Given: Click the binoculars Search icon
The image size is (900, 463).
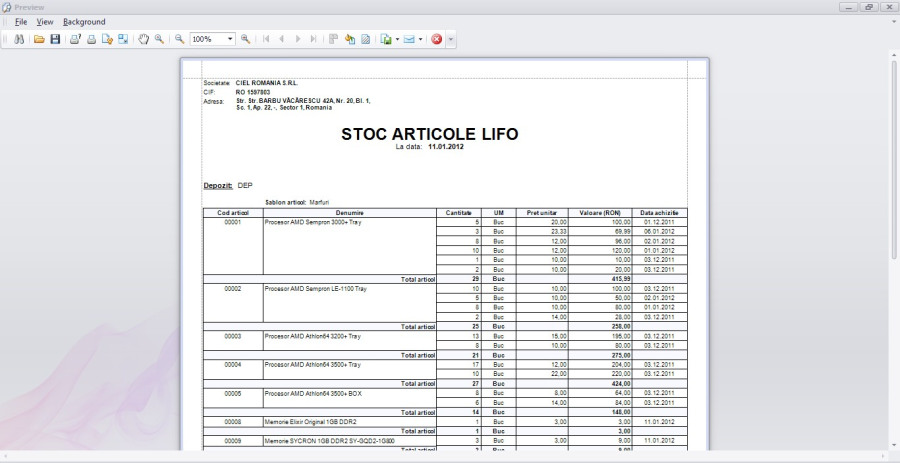Looking at the screenshot, I should [x=19, y=39].
